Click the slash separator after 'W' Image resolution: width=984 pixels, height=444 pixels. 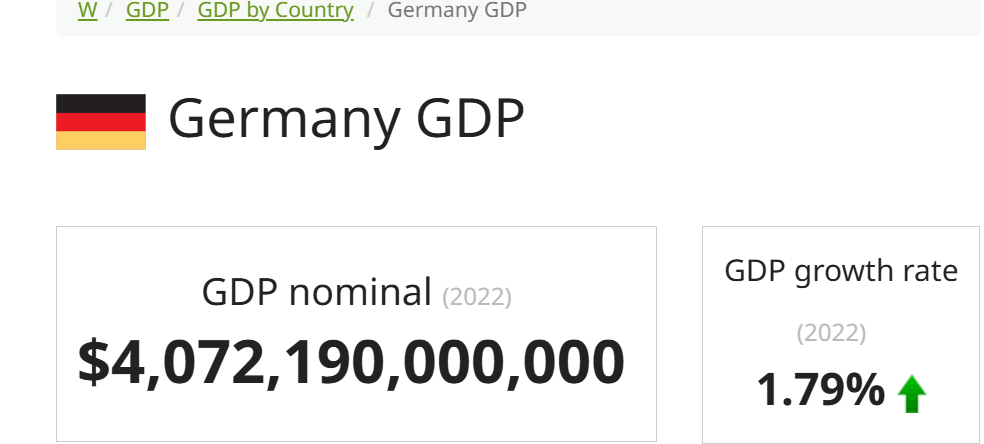pyautogui.click(x=109, y=10)
